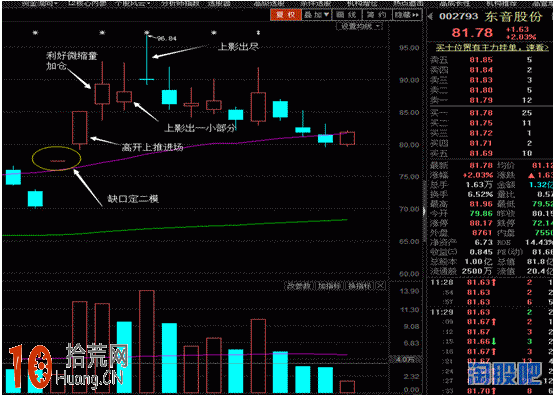Click the buy-four row price 81.71
The height and width of the screenshot is (395, 553).
pyautogui.click(x=481, y=143)
